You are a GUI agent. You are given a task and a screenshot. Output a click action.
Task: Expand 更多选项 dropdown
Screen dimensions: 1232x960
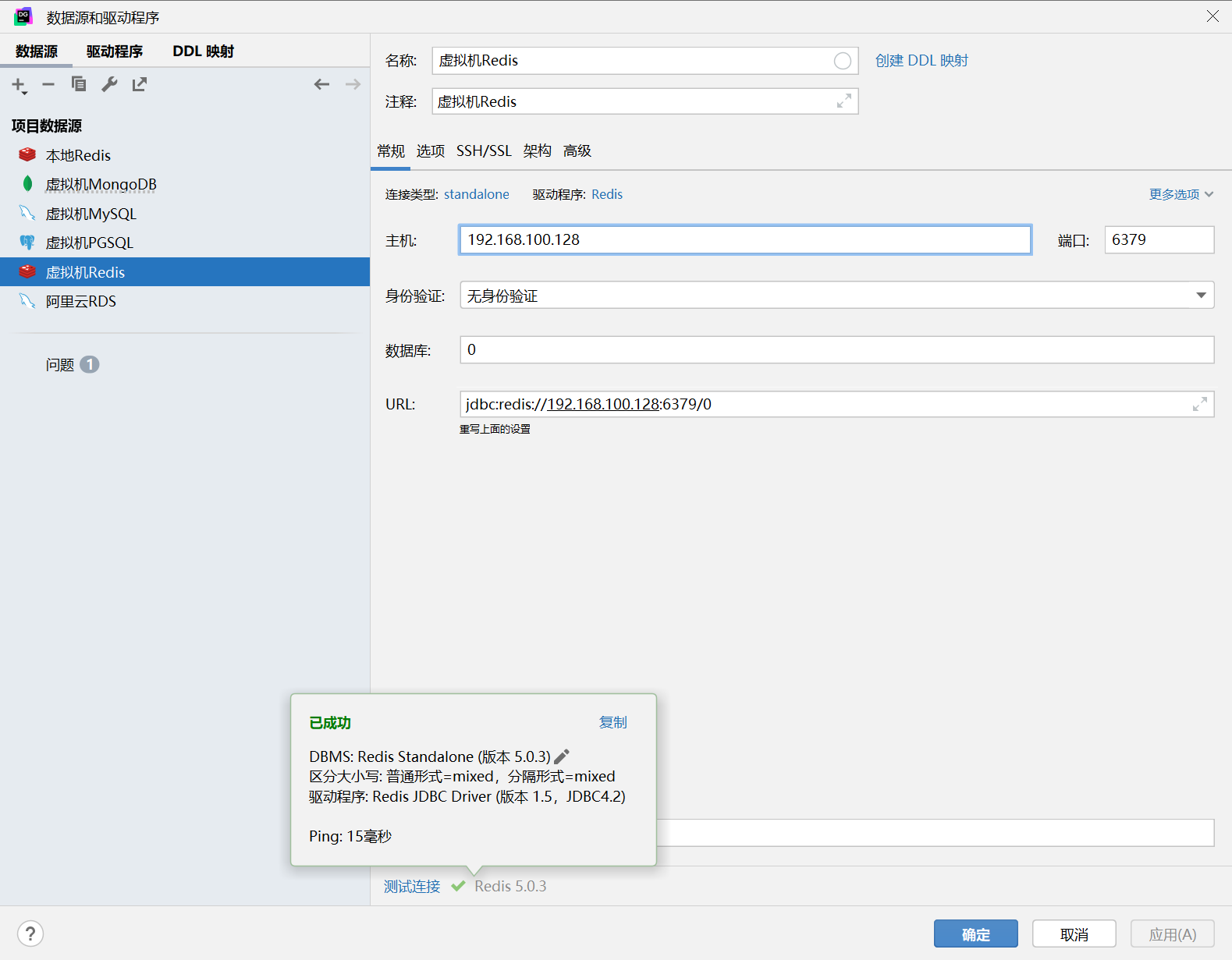point(1181,194)
